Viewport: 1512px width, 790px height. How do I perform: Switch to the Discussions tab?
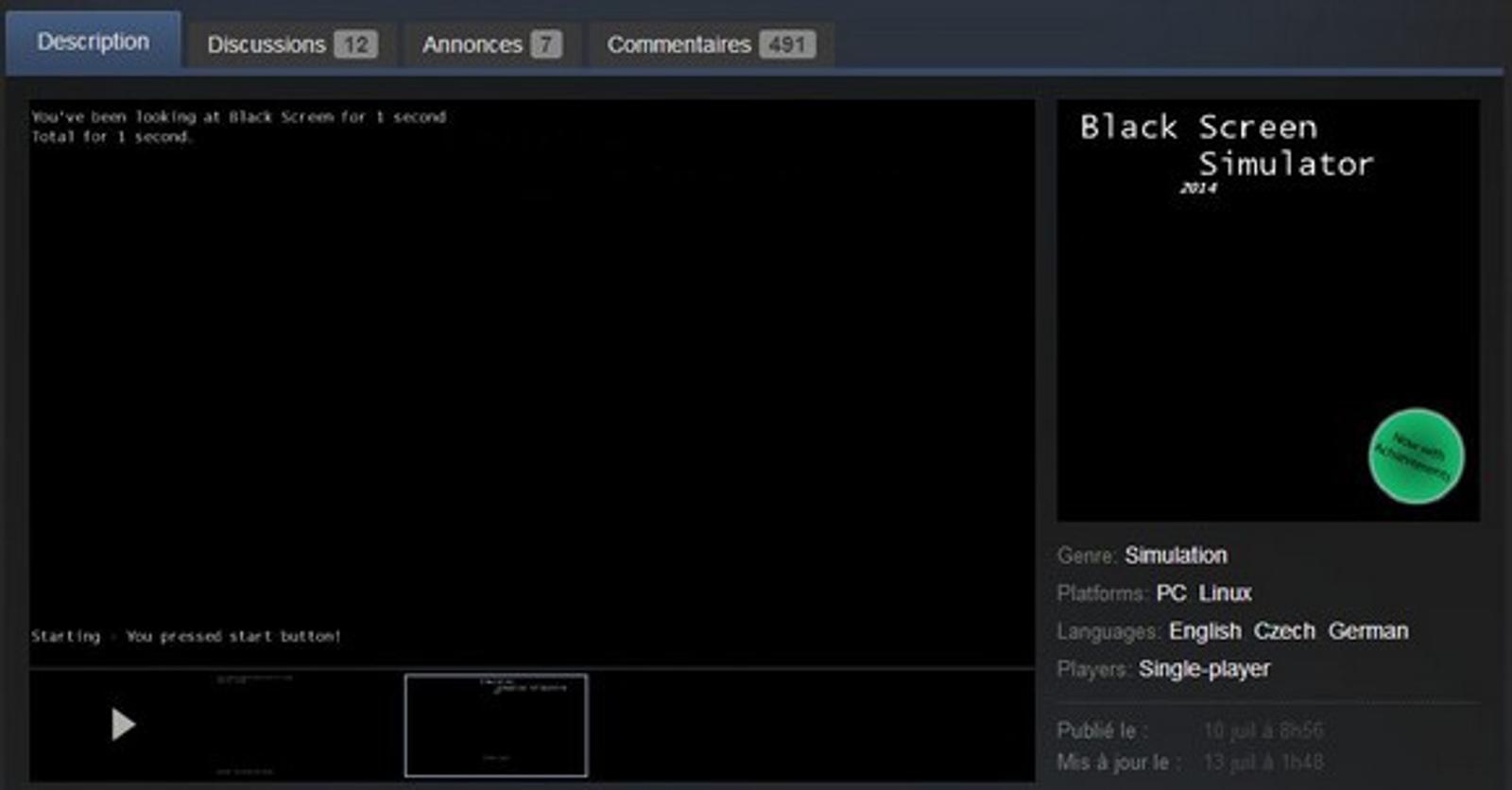[x=292, y=44]
